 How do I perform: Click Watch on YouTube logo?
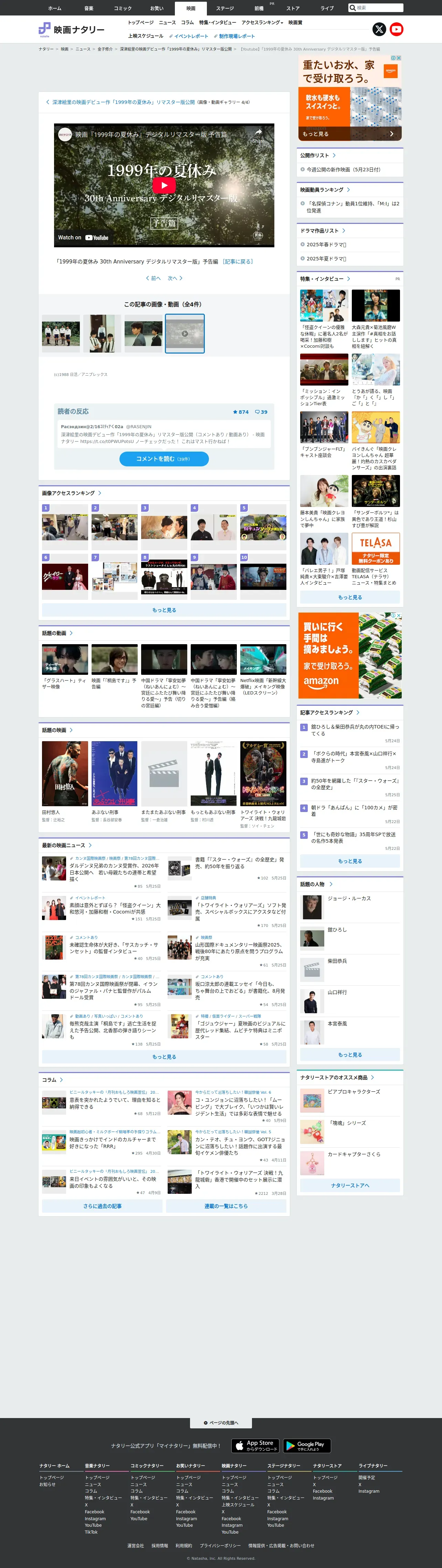tap(83, 237)
